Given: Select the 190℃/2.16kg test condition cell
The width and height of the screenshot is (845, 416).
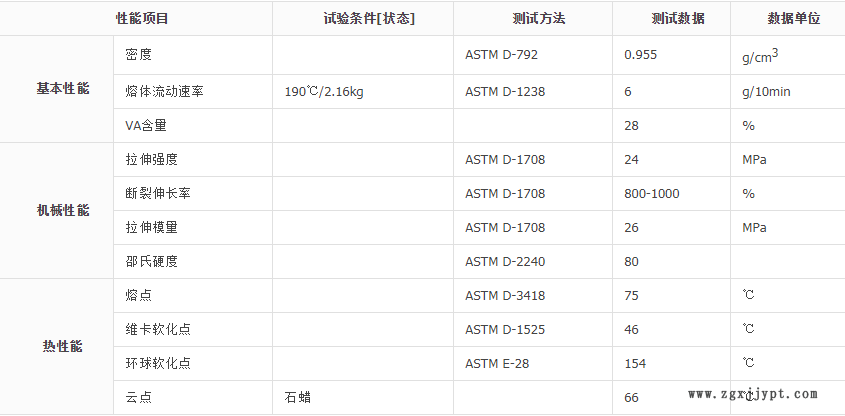Looking at the screenshot, I should click(324, 92).
